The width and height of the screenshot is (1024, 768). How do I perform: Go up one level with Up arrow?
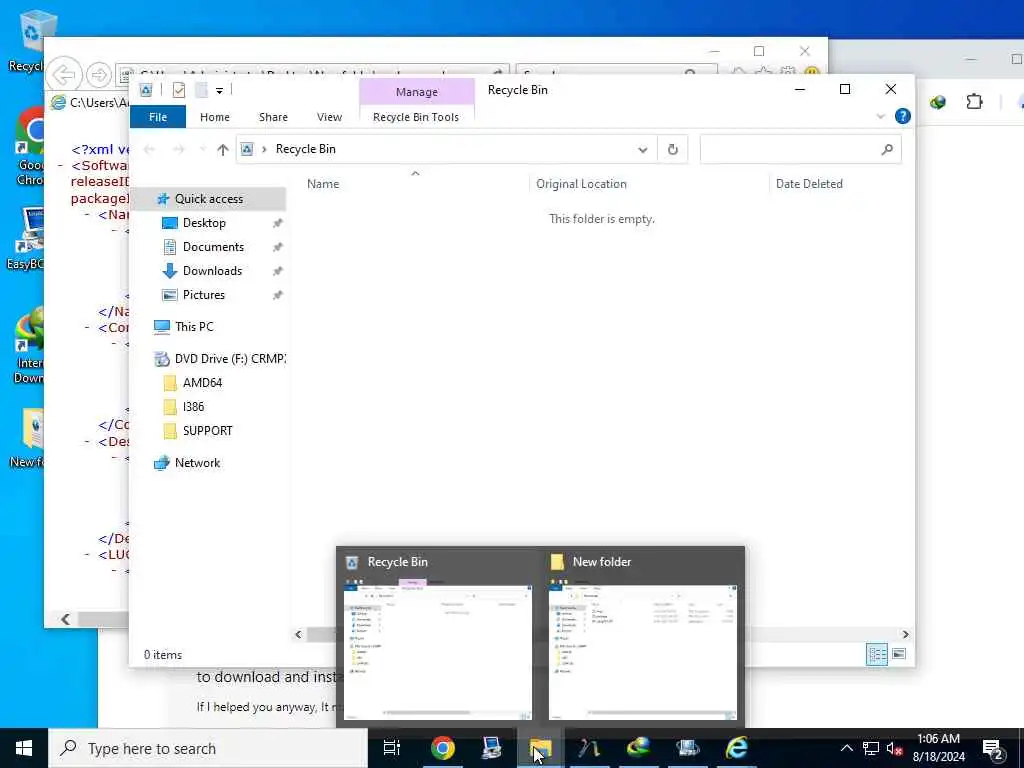coord(223,150)
